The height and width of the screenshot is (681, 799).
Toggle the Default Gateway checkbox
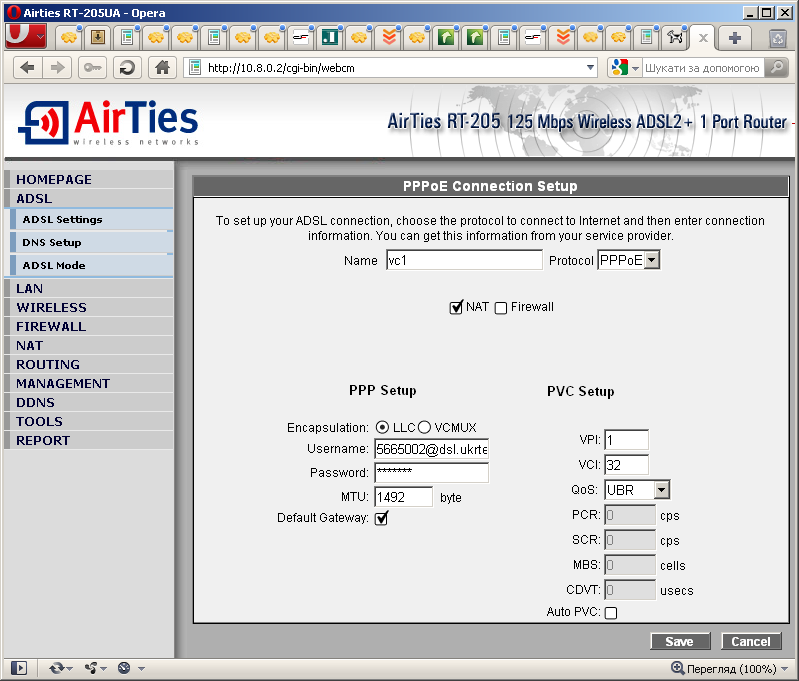coord(381,518)
